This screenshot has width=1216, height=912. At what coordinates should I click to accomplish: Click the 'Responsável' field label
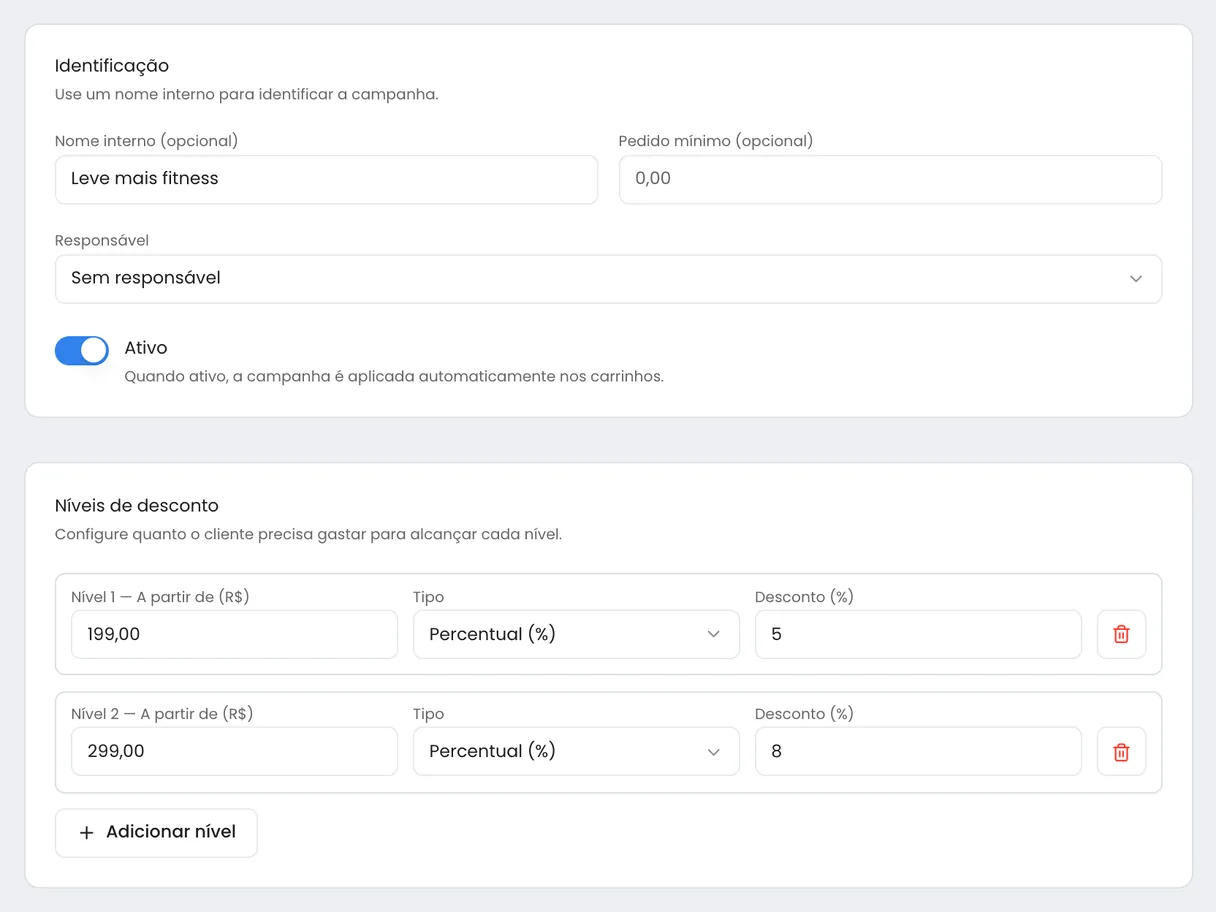tap(102, 241)
